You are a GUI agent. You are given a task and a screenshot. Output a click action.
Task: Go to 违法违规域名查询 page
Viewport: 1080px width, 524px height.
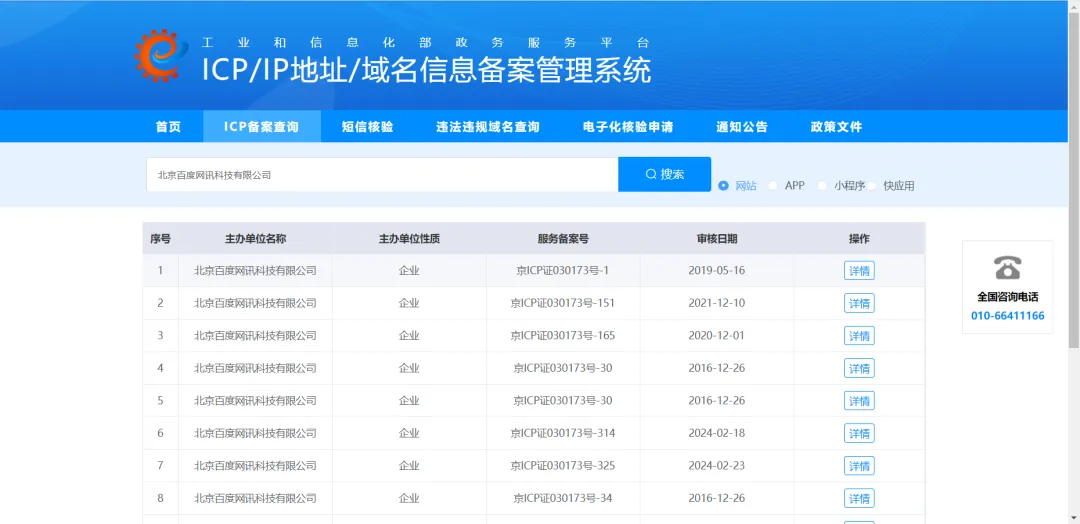pyautogui.click(x=488, y=127)
